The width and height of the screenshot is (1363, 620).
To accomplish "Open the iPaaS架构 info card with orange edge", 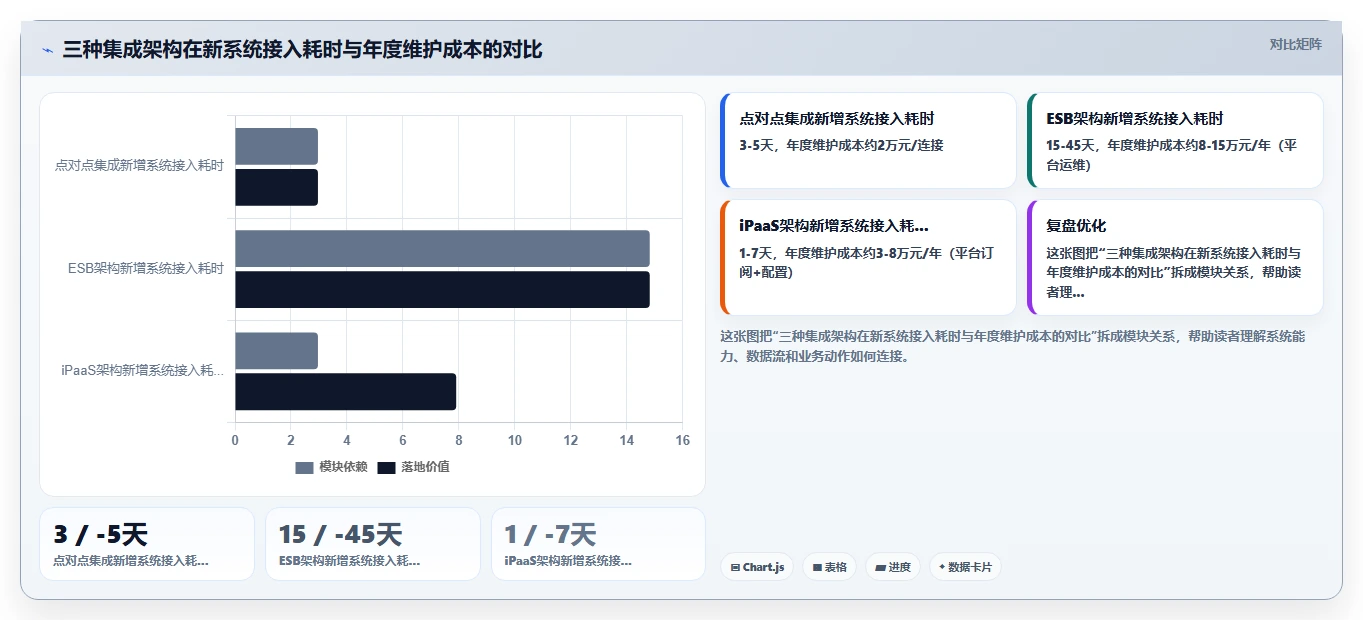I will pyautogui.click(x=868, y=258).
